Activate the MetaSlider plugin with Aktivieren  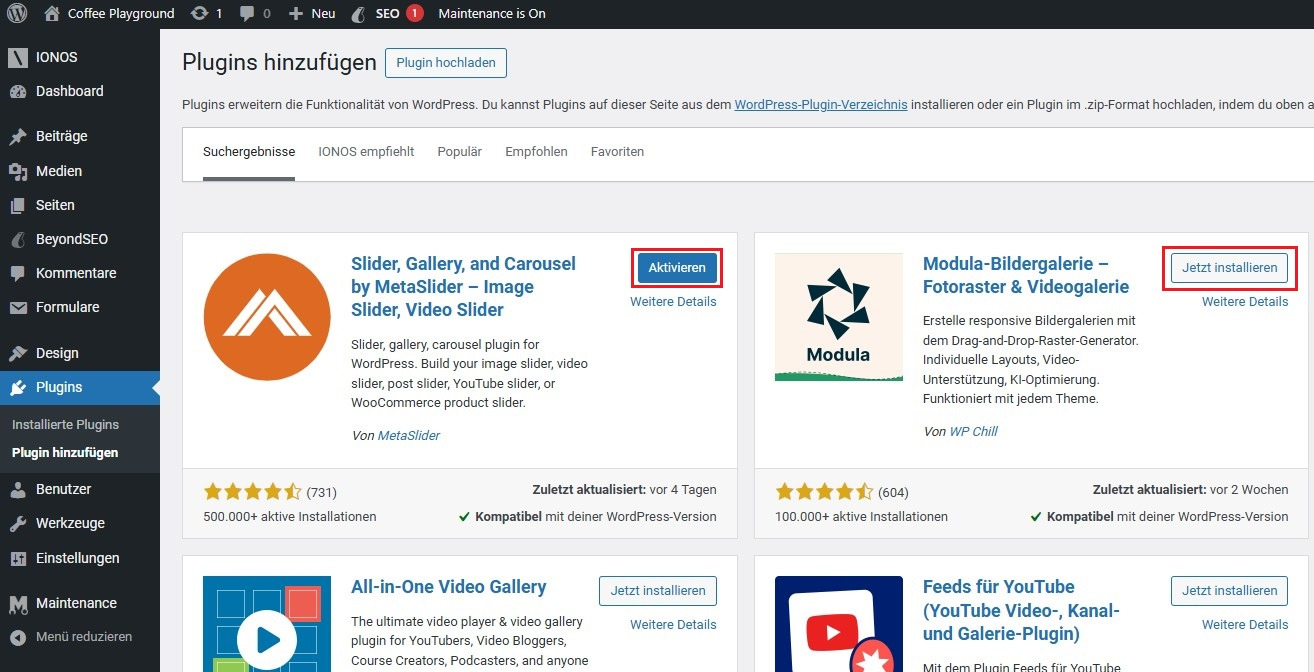pyautogui.click(x=677, y=267)
